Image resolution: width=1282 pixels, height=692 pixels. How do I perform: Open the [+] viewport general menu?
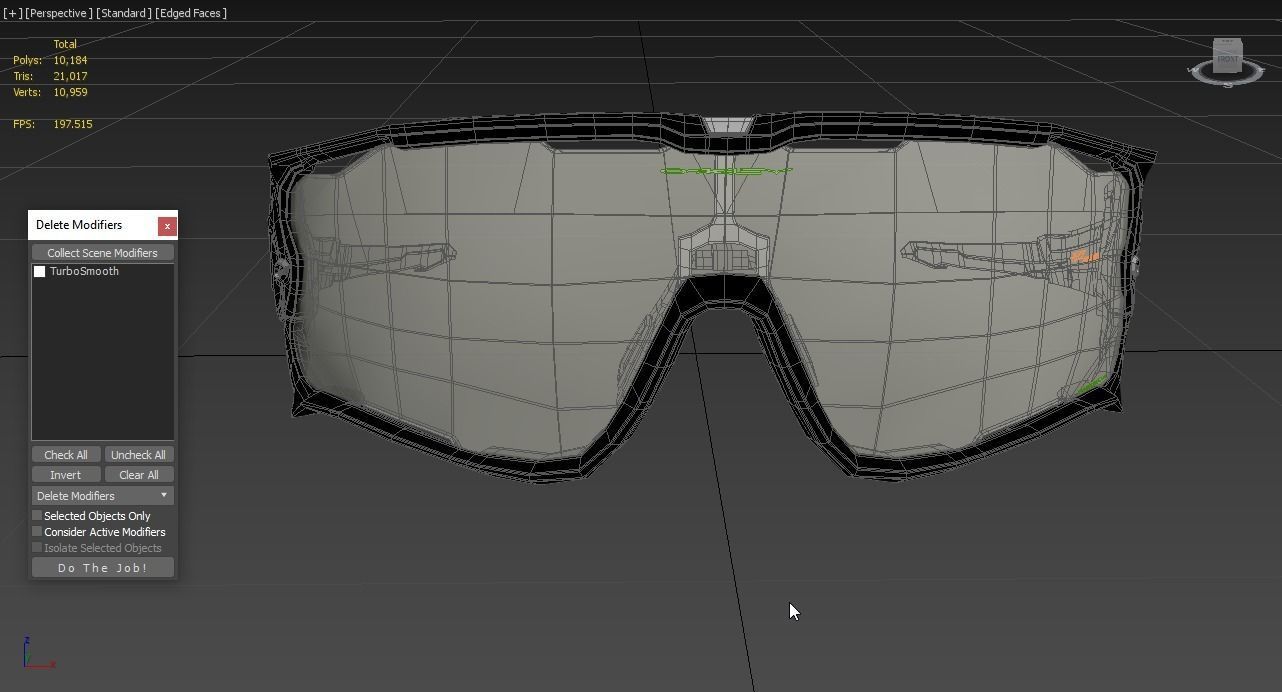(x=11, y=13)
